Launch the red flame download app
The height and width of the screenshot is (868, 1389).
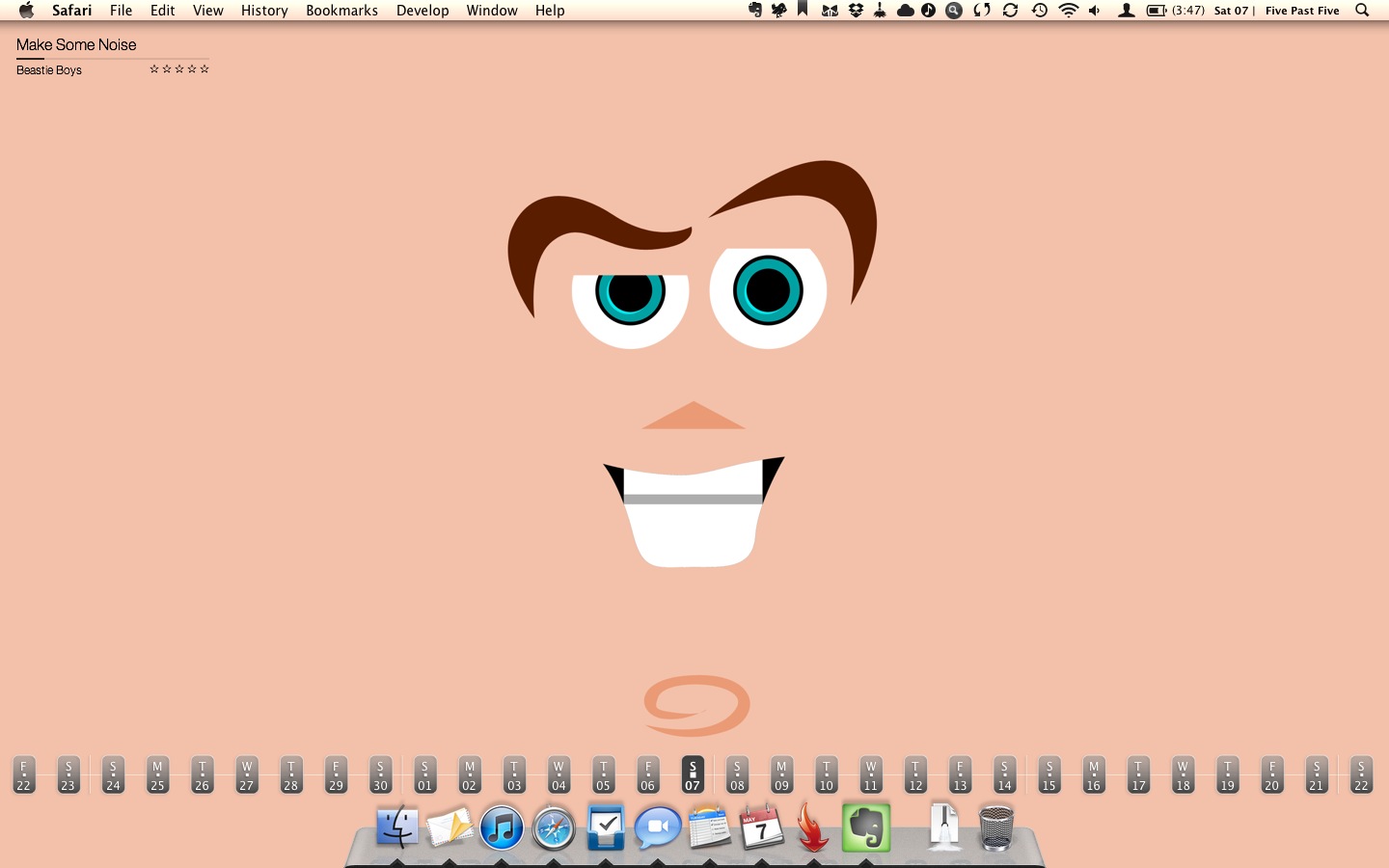[x=813, y=827]
